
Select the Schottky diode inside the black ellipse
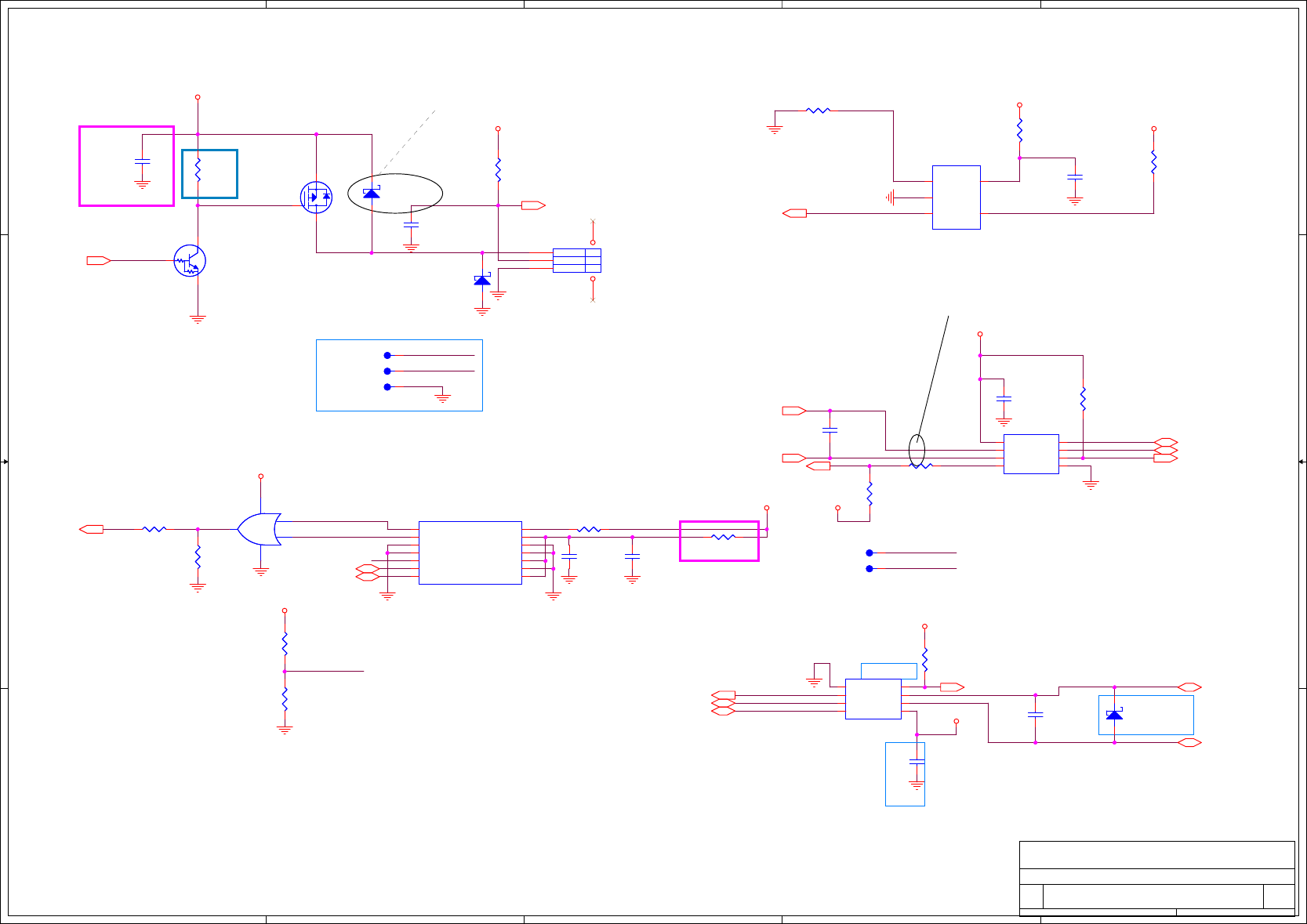(x=372, y=192)
